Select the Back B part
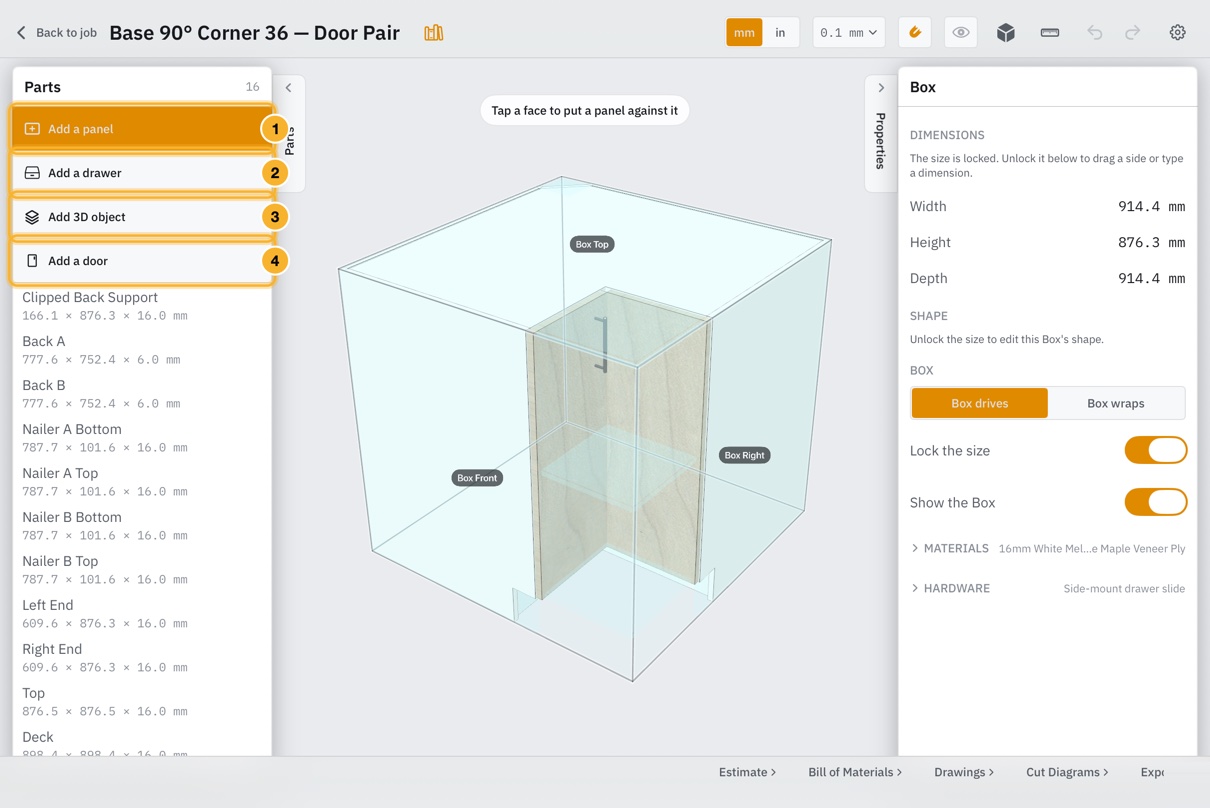Screen dimensions: 1210x808 [x=142, y=393]
